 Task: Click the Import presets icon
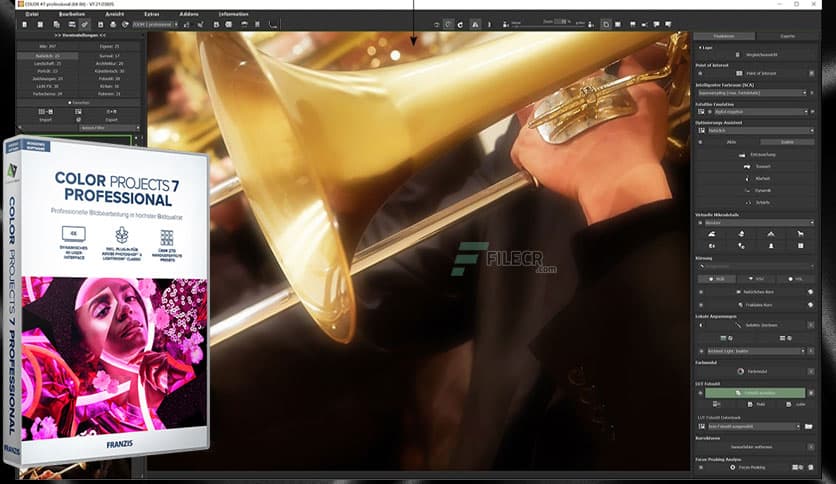pyautogui.click(x=46, y=112)
